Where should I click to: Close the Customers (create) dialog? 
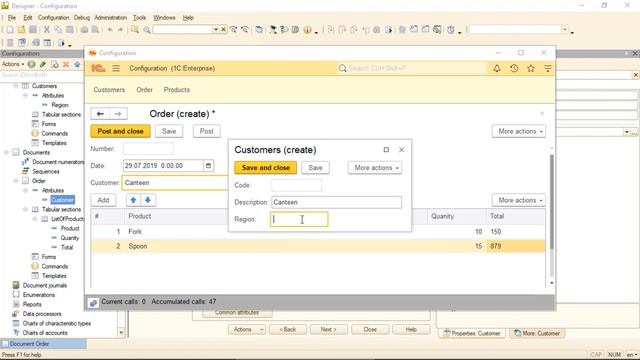(x=402, y=150)
